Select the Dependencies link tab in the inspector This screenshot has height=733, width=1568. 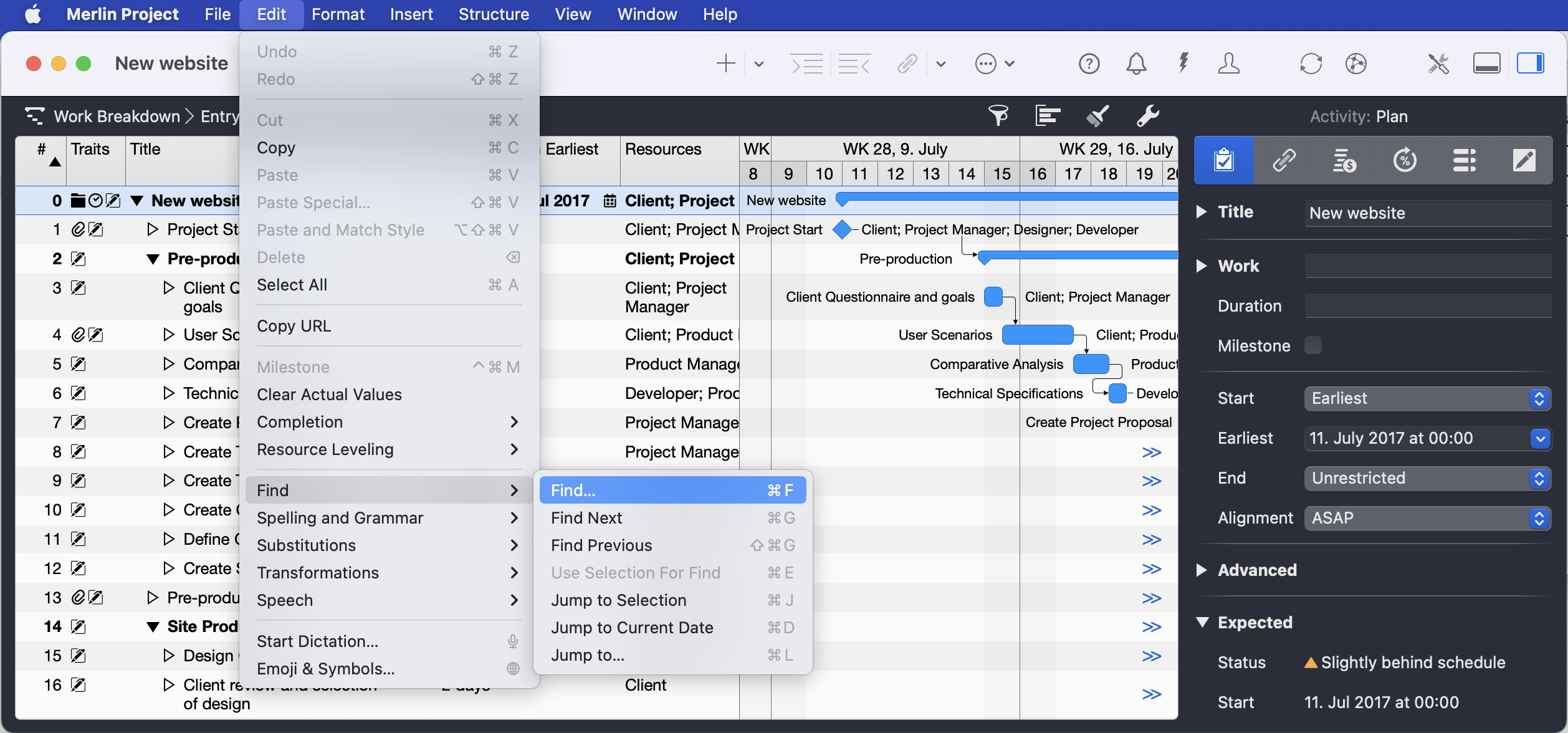(1284, 160)
